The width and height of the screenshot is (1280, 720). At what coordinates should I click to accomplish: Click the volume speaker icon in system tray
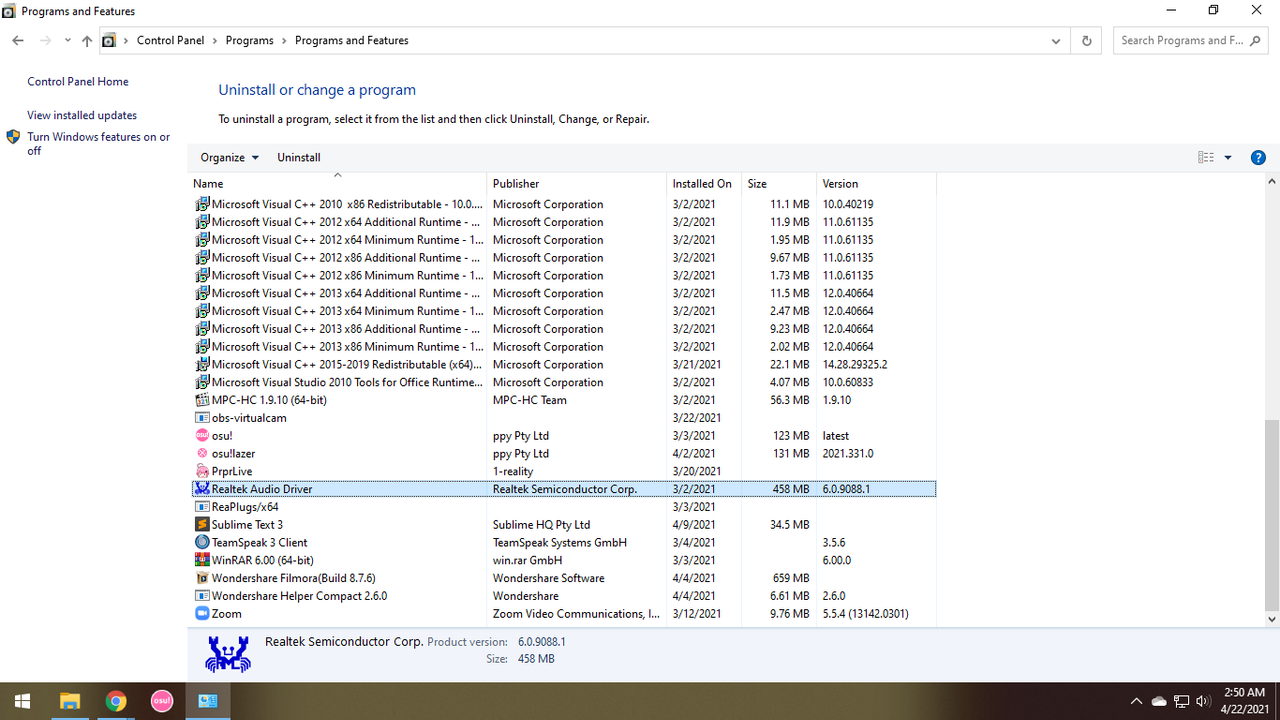pyautogui.click(x=1203, y=701)
